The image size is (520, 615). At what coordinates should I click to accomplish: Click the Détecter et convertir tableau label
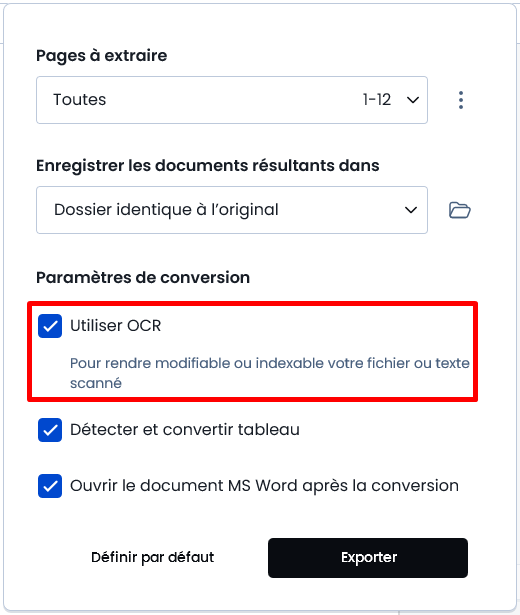185,430
